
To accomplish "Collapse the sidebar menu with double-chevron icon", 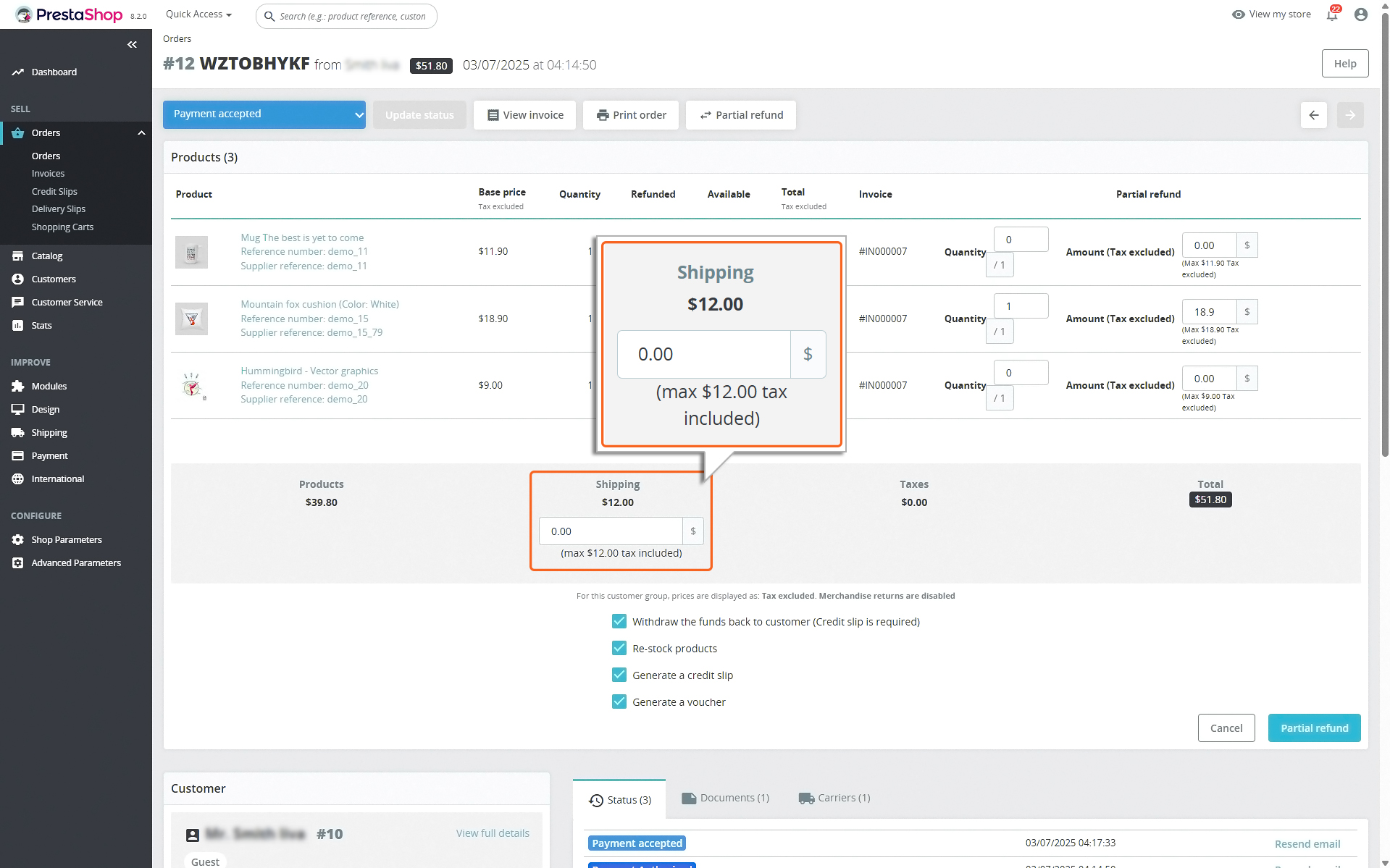I will coord(132,45).
